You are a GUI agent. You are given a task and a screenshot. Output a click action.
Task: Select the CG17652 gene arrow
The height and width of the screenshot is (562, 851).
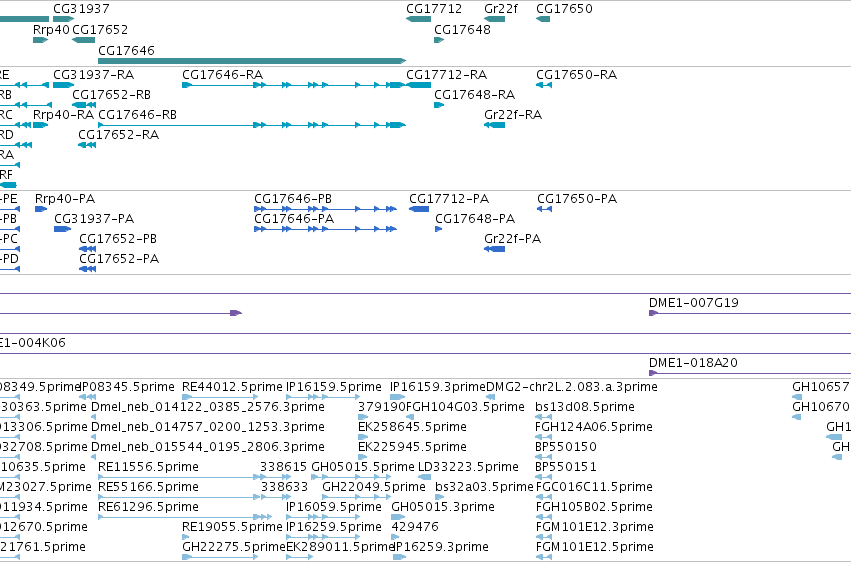coord(84,40)
